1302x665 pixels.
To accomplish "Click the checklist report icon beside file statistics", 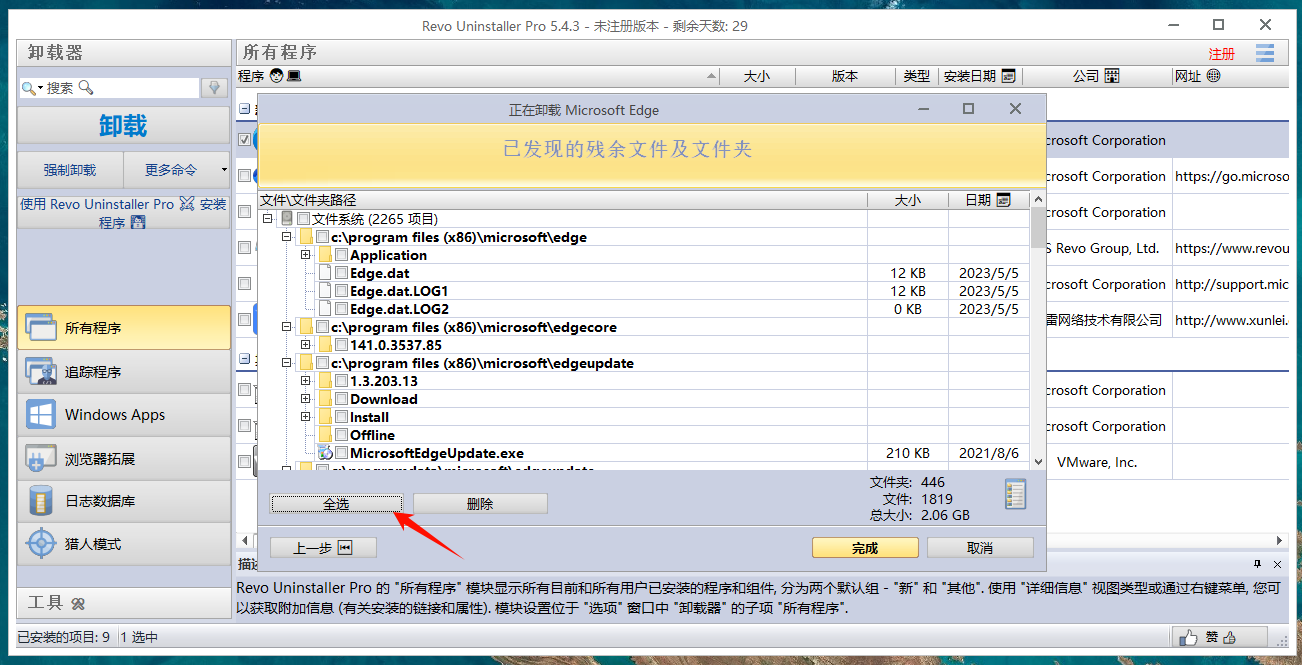I will pyautogui.click(x=1015, y=495).
